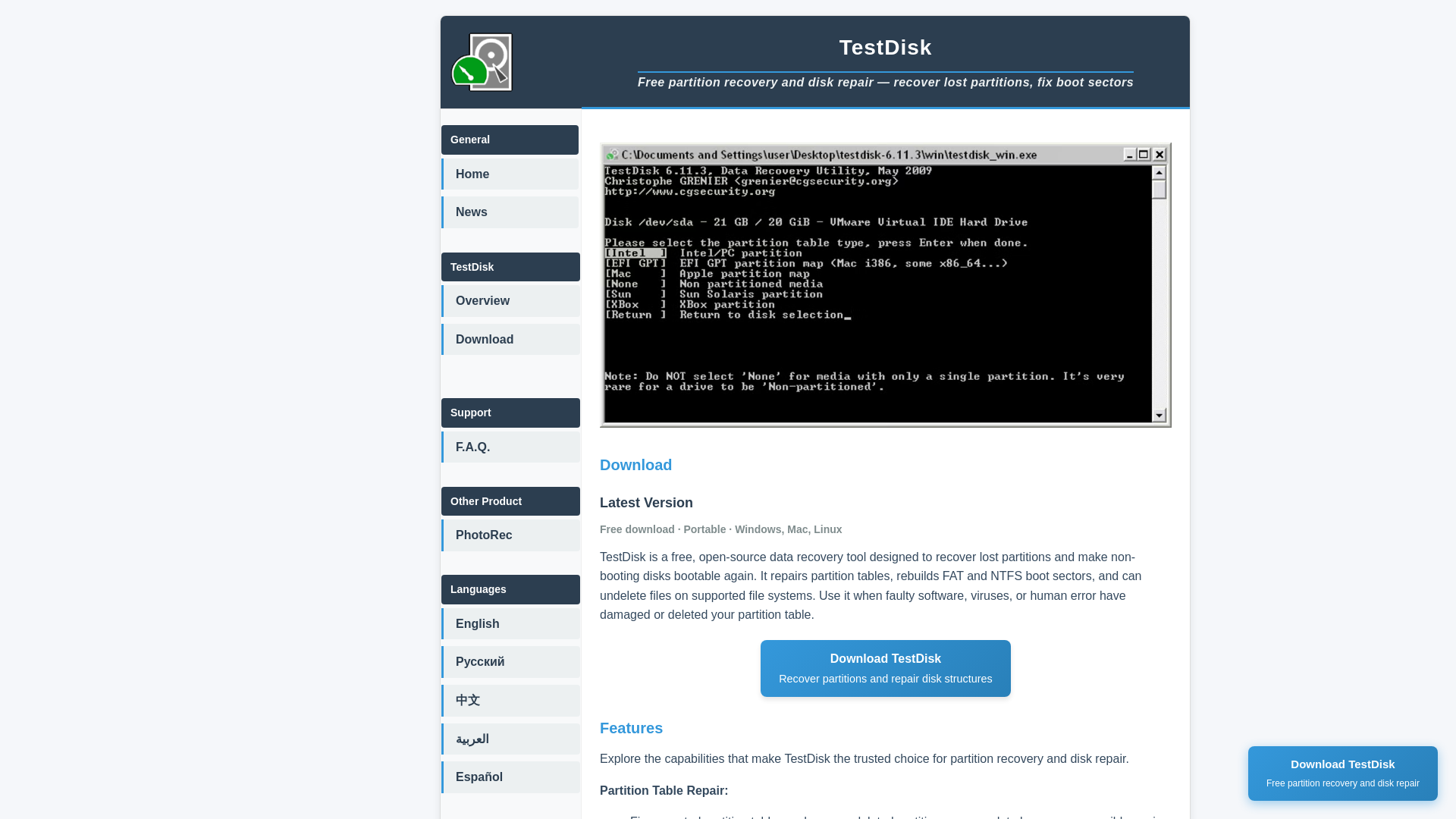Switch language to English

click(x=510, y=624)
